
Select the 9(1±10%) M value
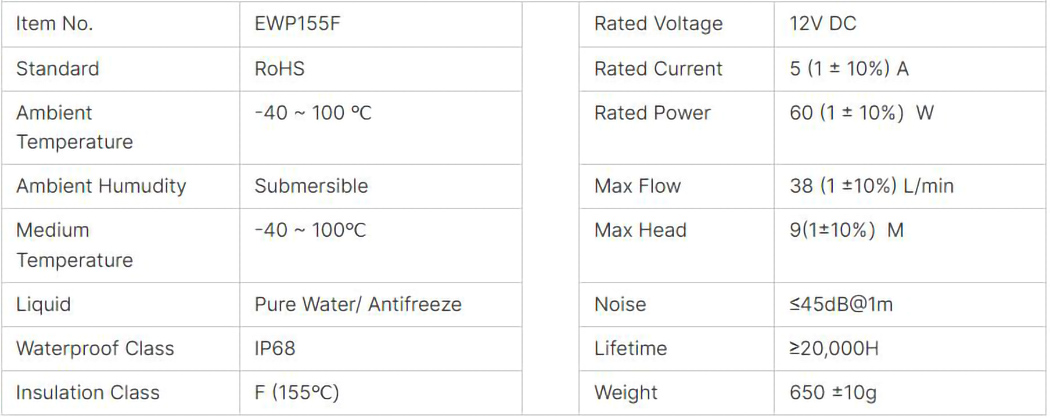846,230
